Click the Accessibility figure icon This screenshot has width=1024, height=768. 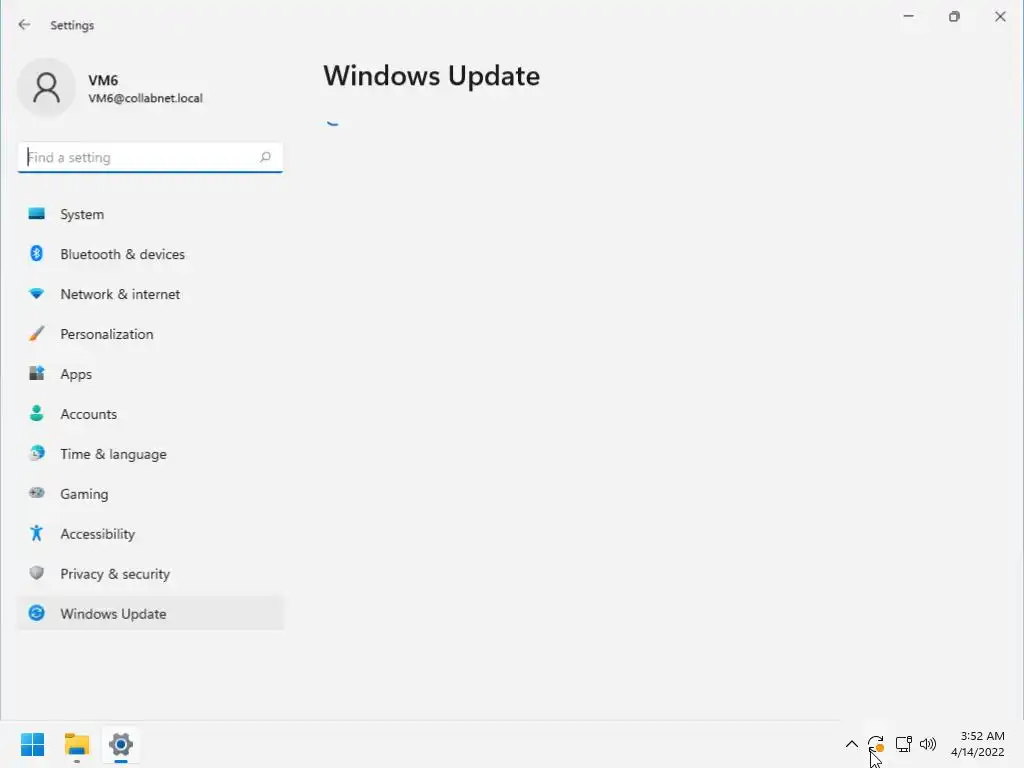pos(37,534)
